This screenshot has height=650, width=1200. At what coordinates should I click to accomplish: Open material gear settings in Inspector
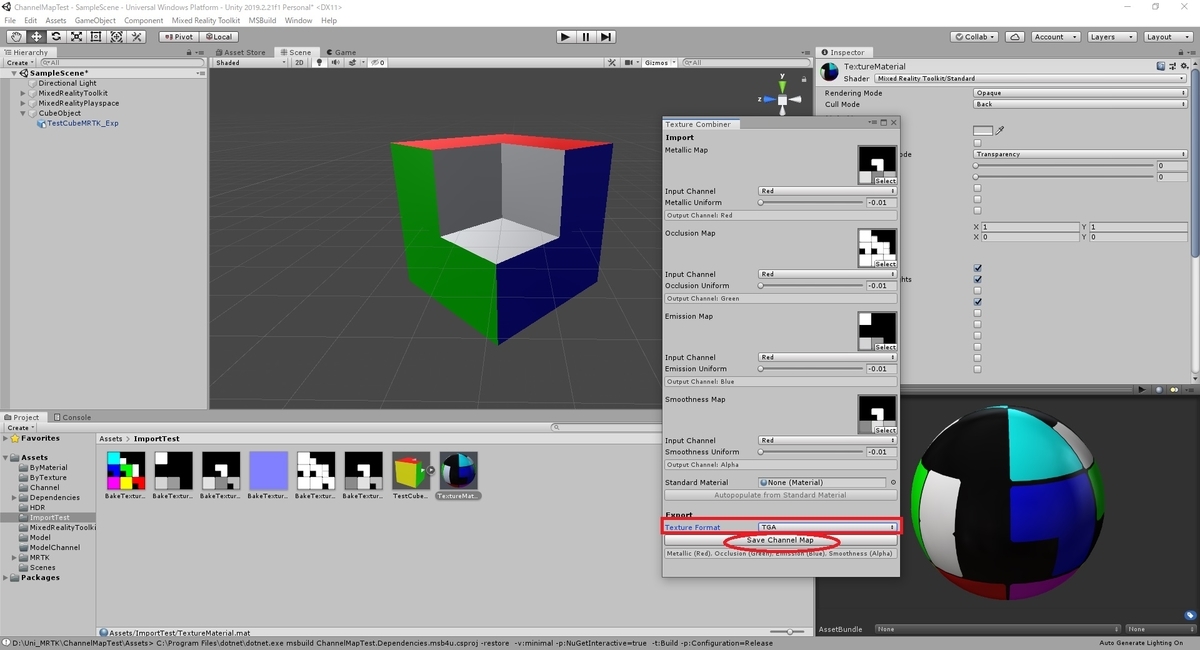(1184, 66)
